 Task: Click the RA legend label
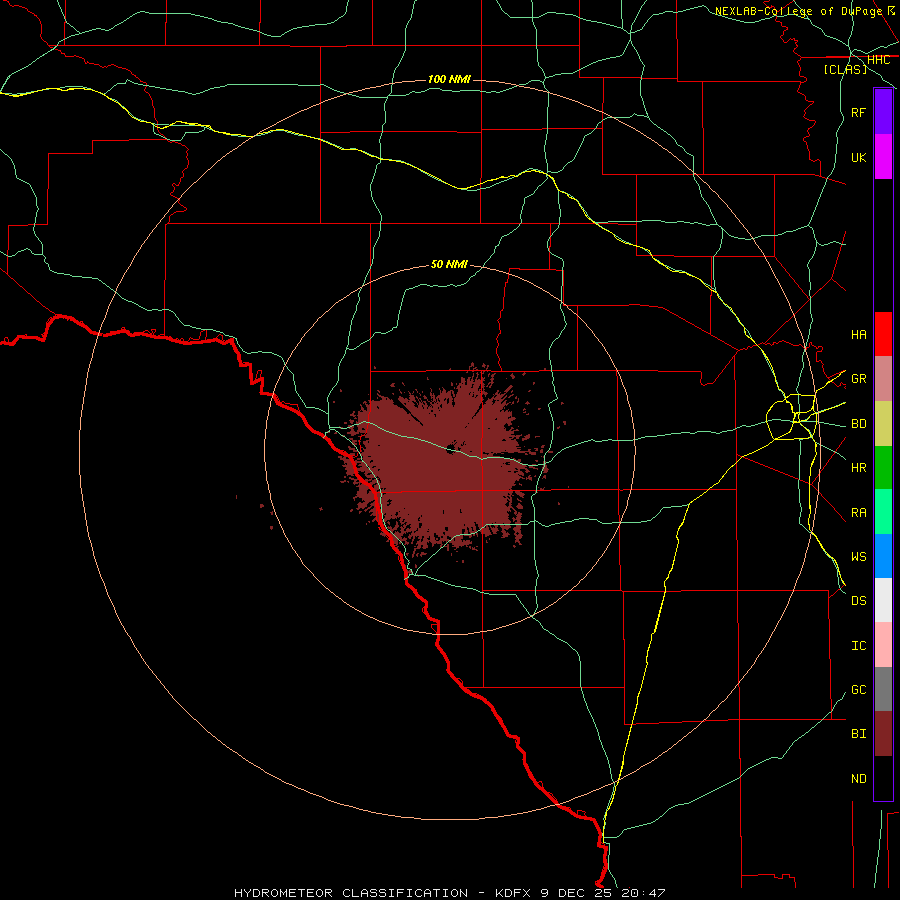point(858,513)
